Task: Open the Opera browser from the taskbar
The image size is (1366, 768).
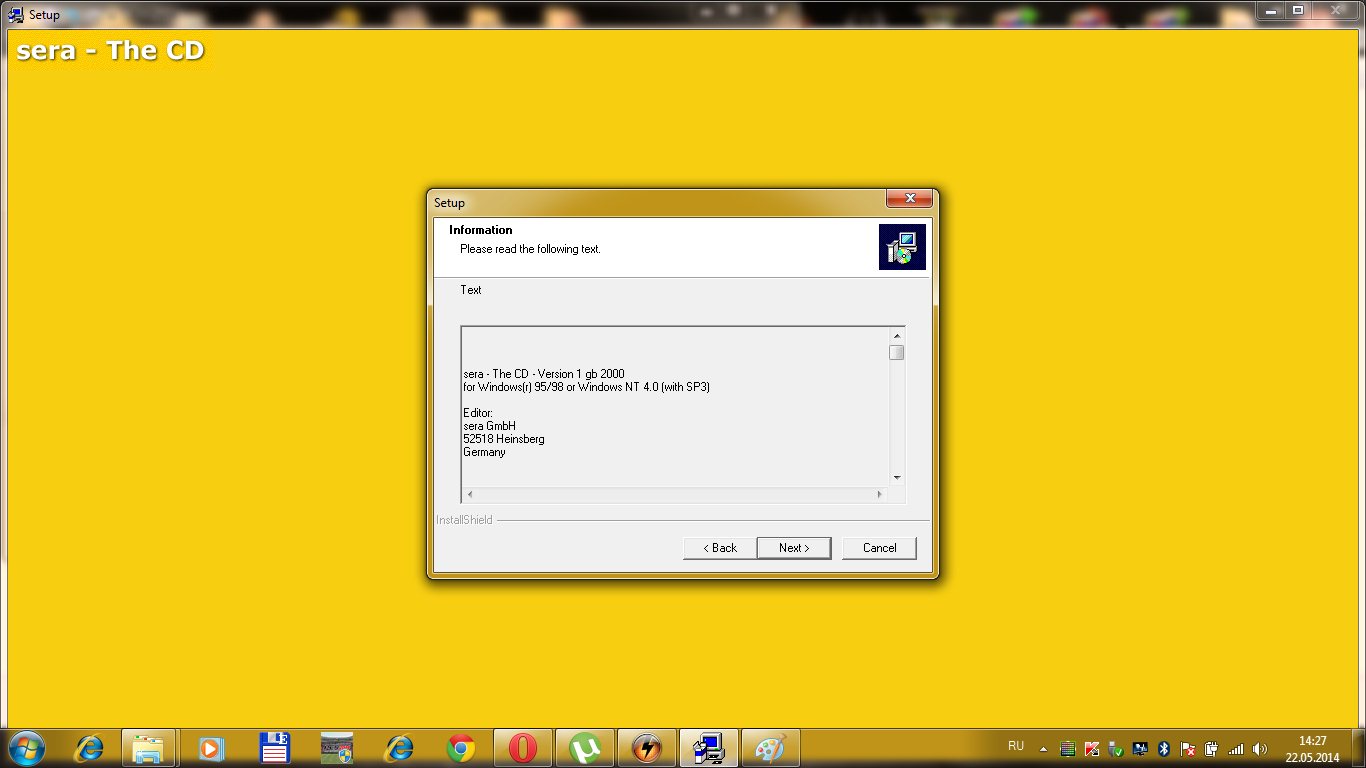Action: pos(522,748)
